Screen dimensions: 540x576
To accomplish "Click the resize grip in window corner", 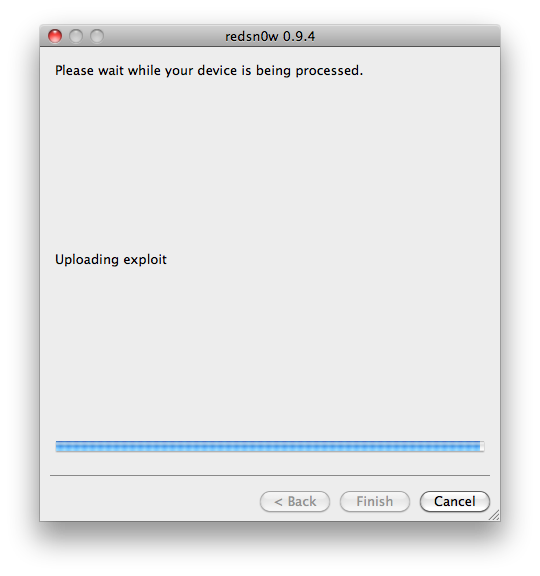I will (494, 515).
